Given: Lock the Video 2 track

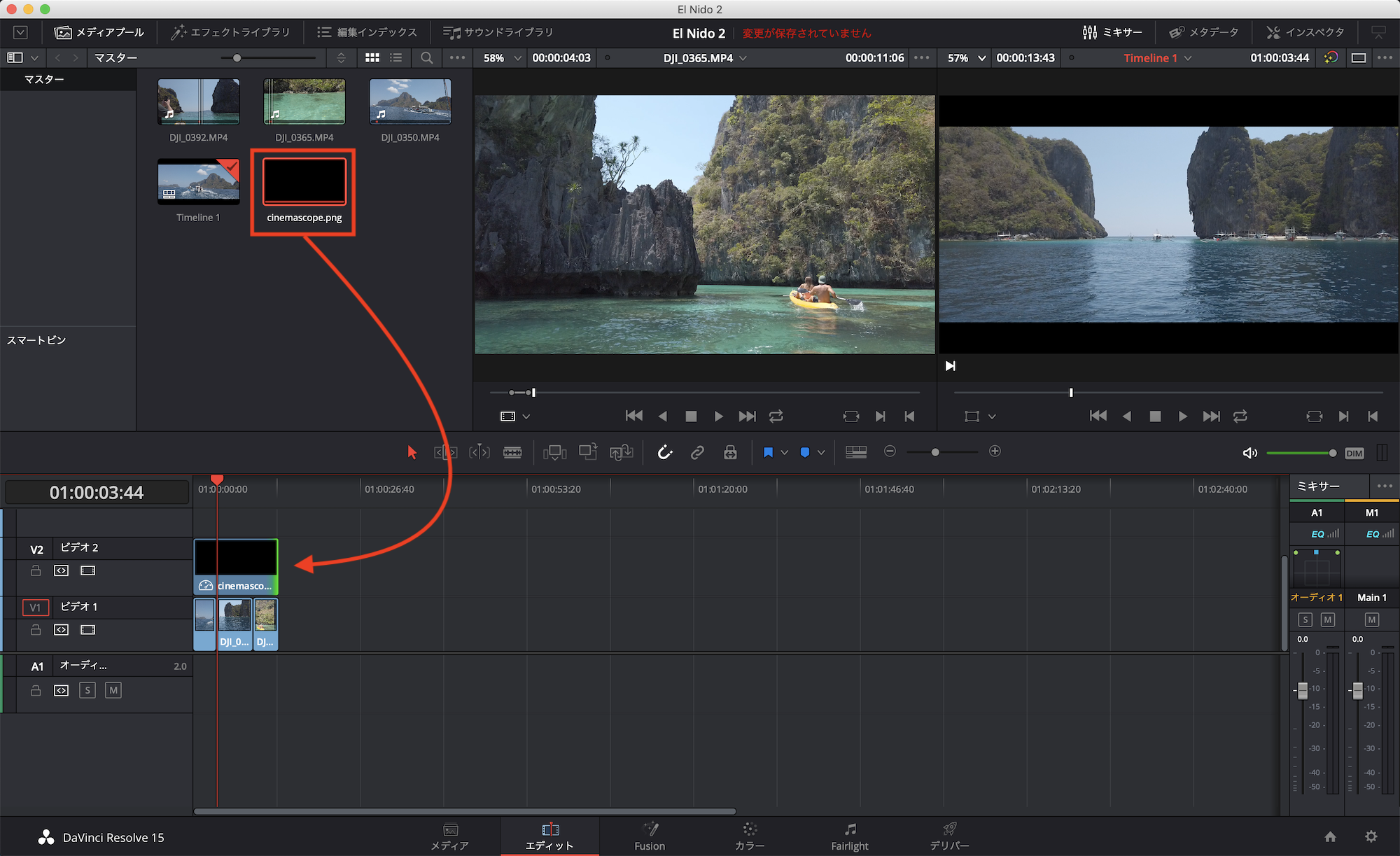Looking at the screenshot, I should (x=36, y=571).
